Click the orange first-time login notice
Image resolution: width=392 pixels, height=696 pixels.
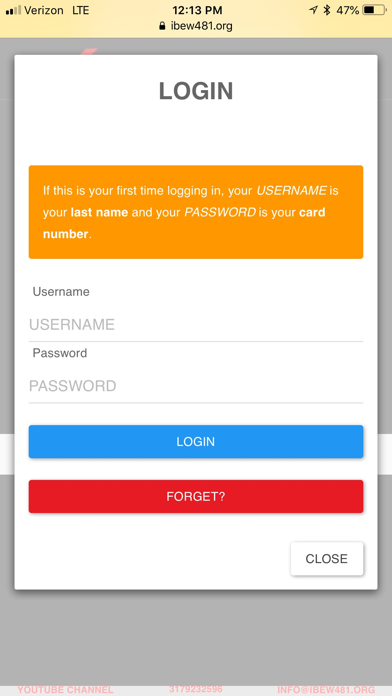pos(196,212)
